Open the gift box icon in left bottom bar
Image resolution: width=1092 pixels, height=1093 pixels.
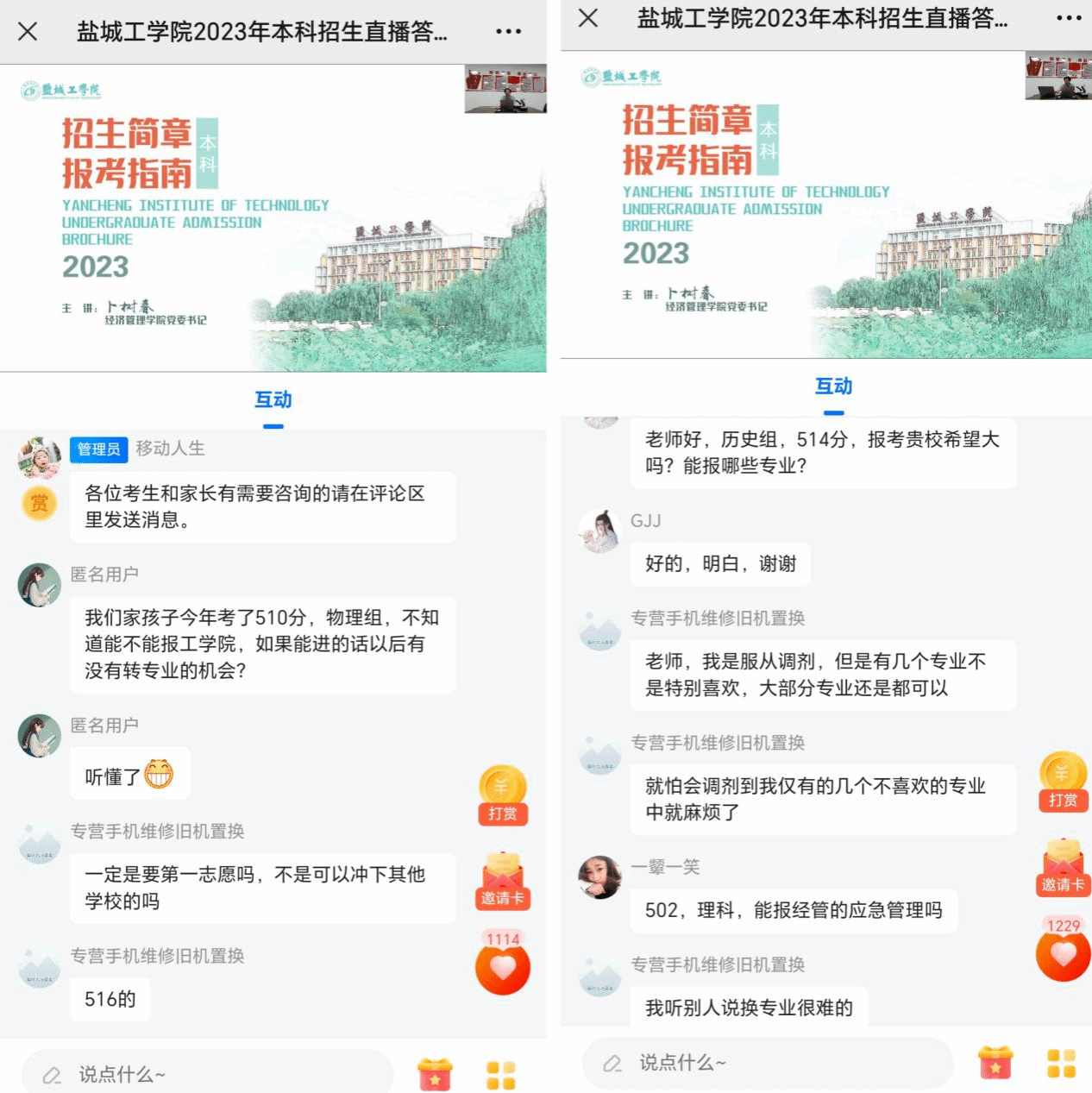click(x=435, y=1075)
